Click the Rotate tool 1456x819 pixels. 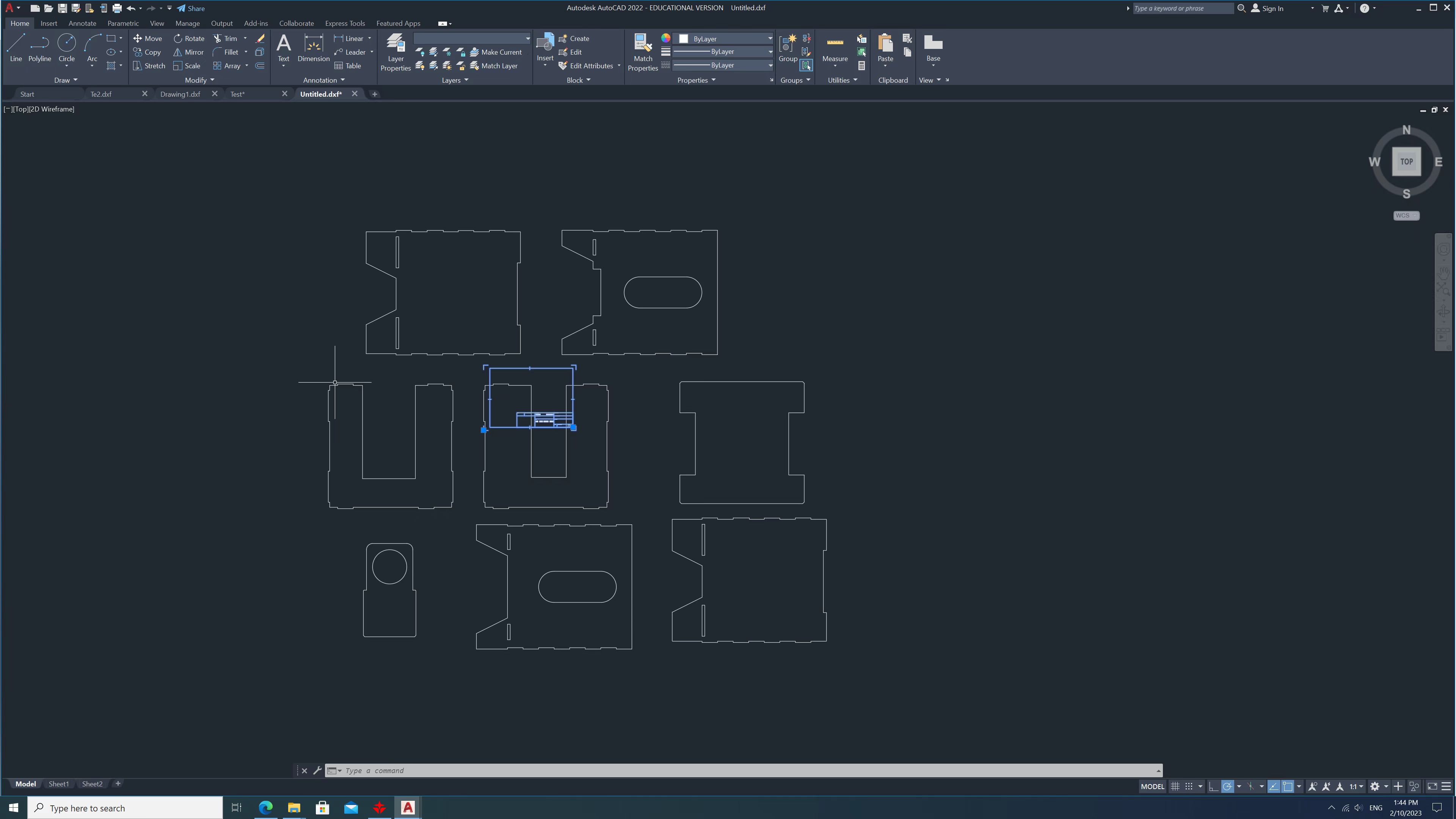189,38
